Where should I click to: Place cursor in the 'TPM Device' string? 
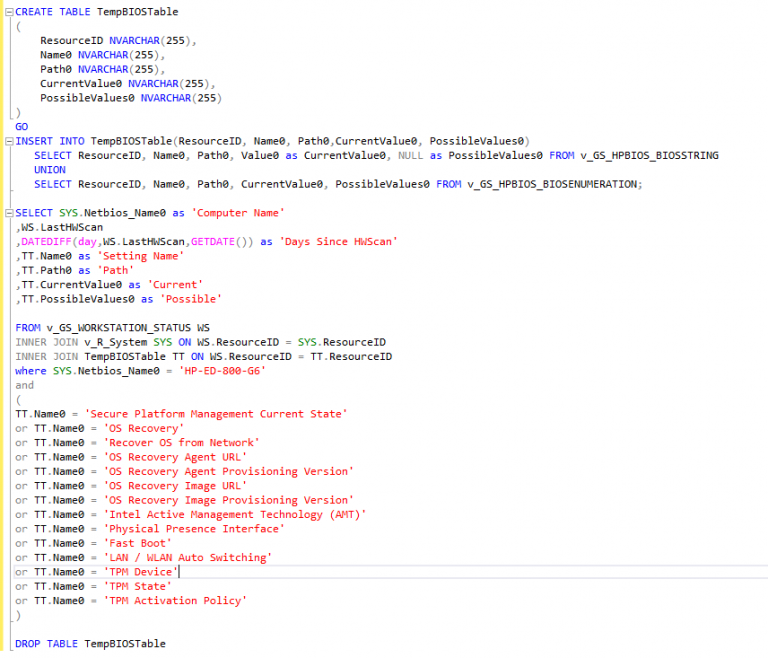point(140,572)
